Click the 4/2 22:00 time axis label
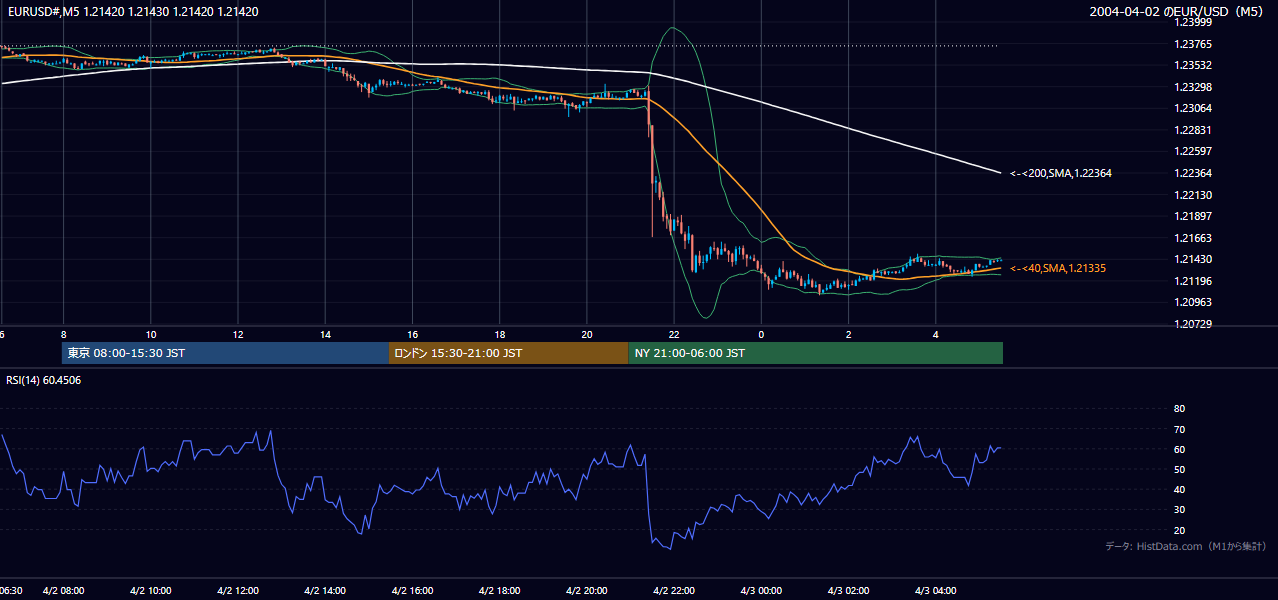The image size is (1278, 600). click(x=674, y=591)
